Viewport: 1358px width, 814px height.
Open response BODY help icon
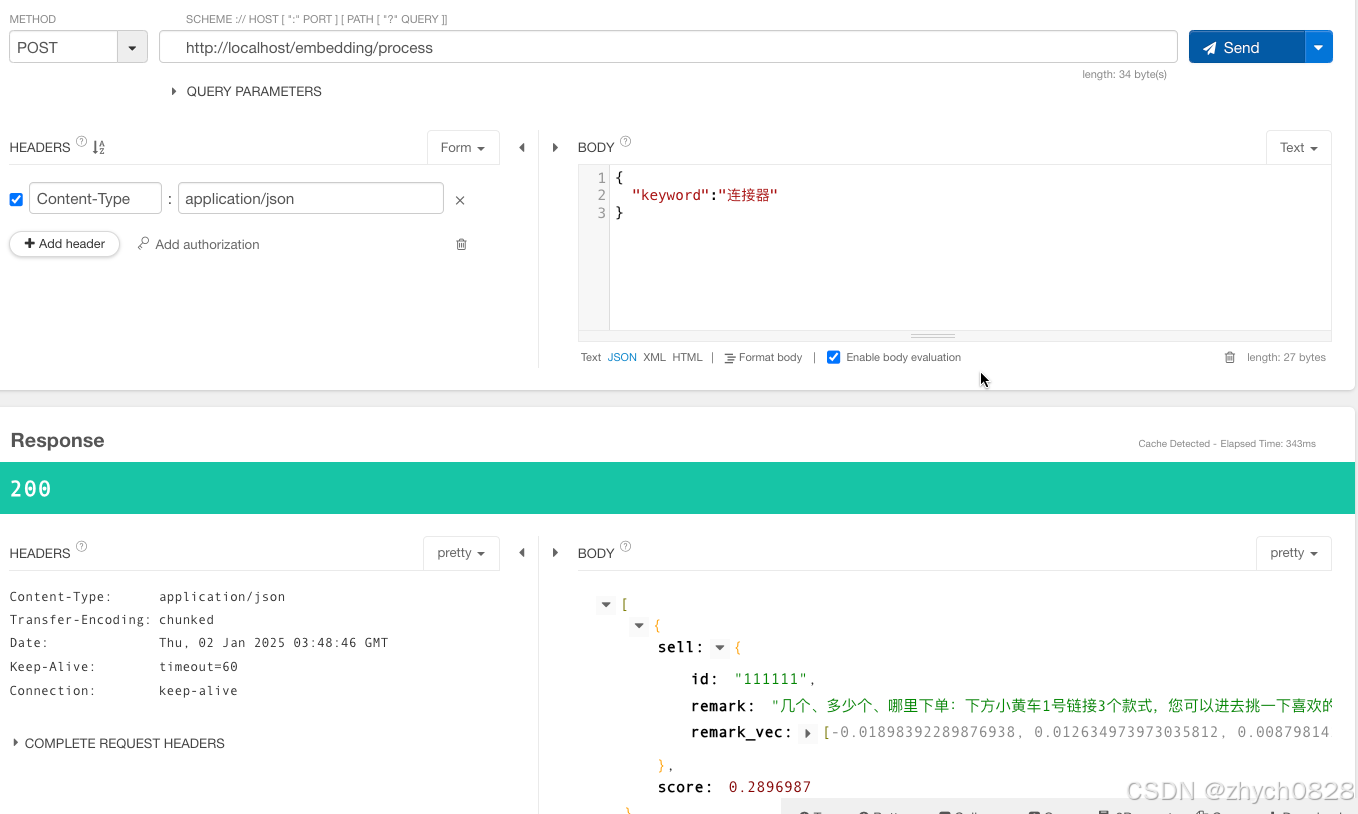pos(625,547)
